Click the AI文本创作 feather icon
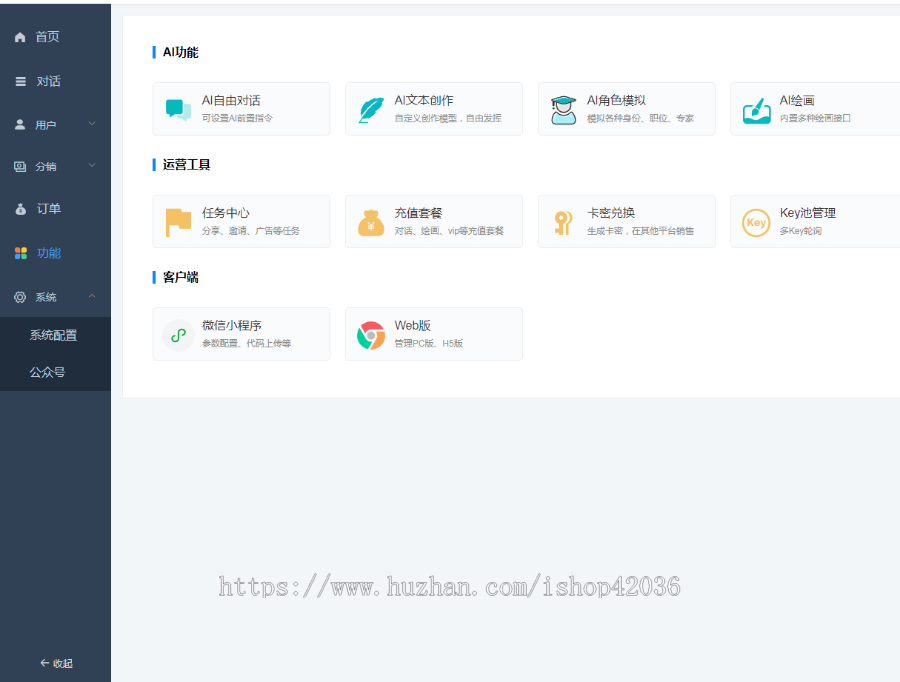This screenshot has height=682, width=900. pyautogui.click(x=371, y=110)
